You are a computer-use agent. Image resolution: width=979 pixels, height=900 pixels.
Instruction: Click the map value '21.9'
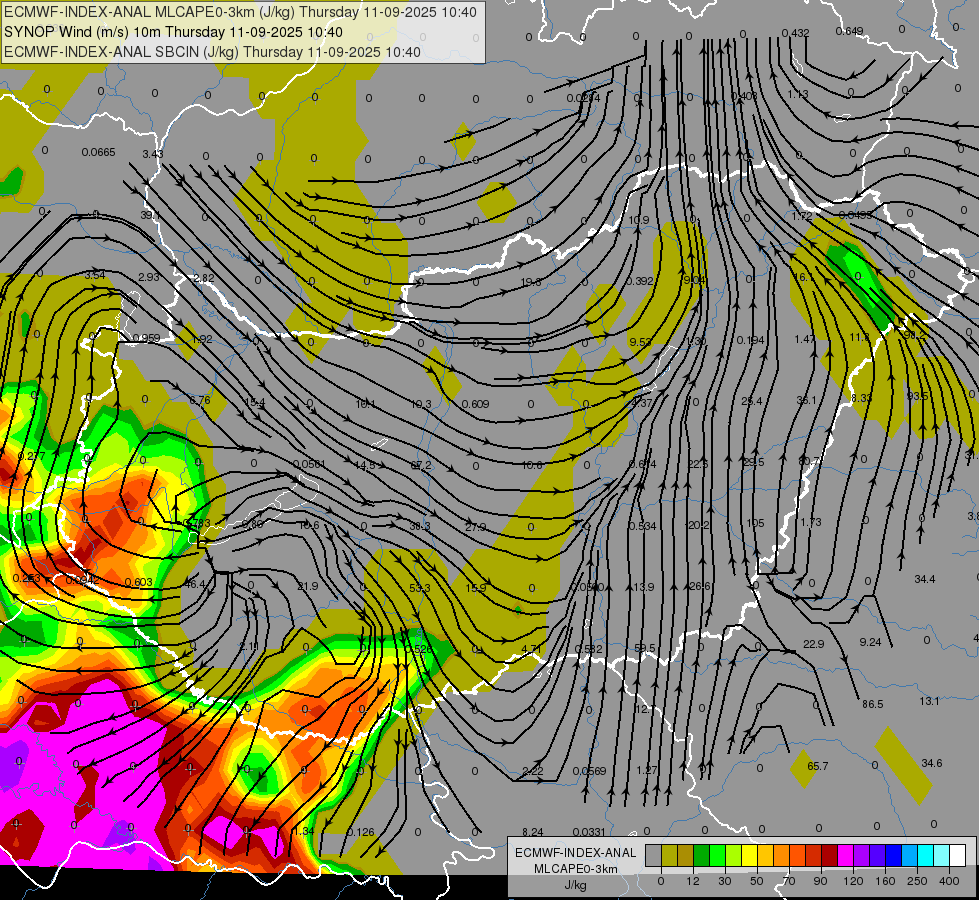point(308,586)
